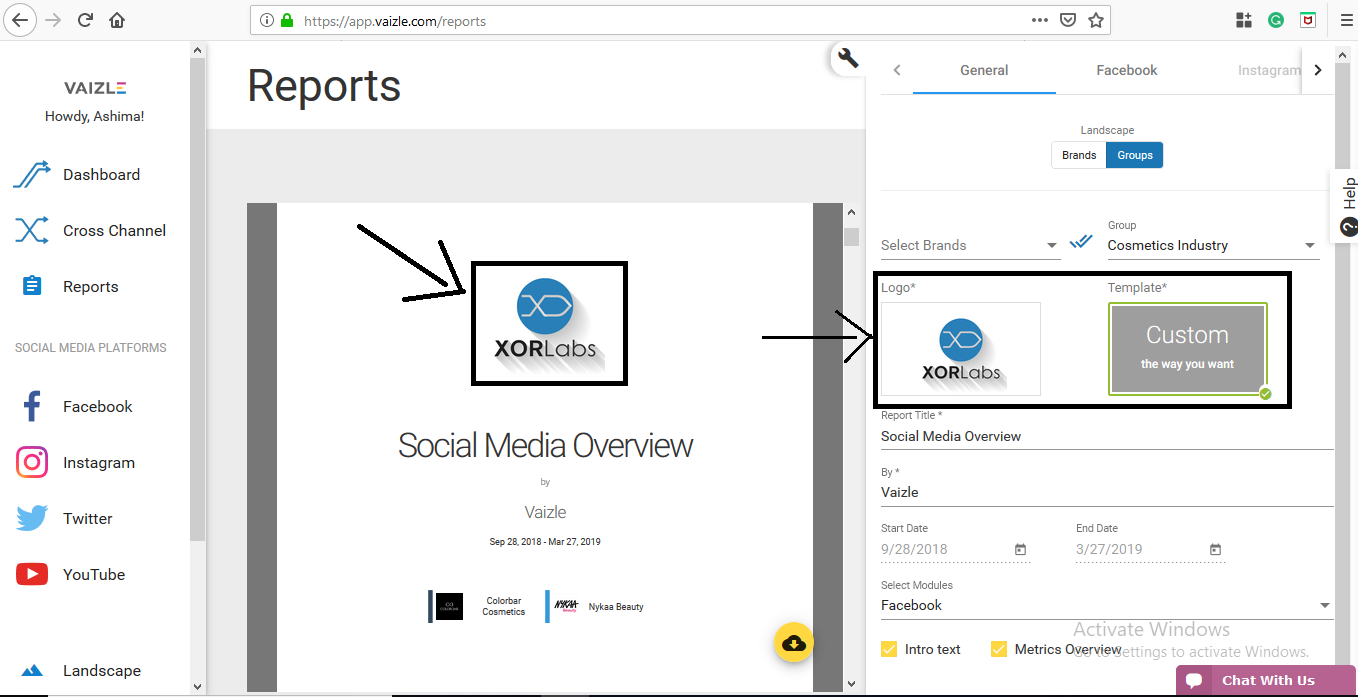Open Dashboard from the sidebar

tap(101, 174)
